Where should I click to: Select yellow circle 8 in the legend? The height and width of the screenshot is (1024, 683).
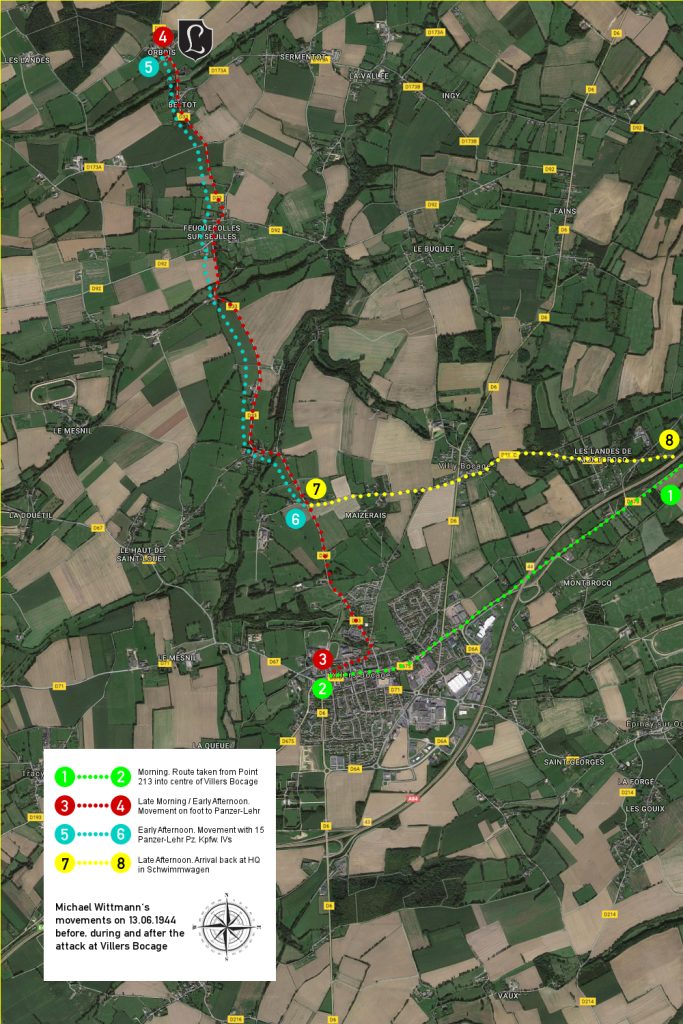coord(121,863)
